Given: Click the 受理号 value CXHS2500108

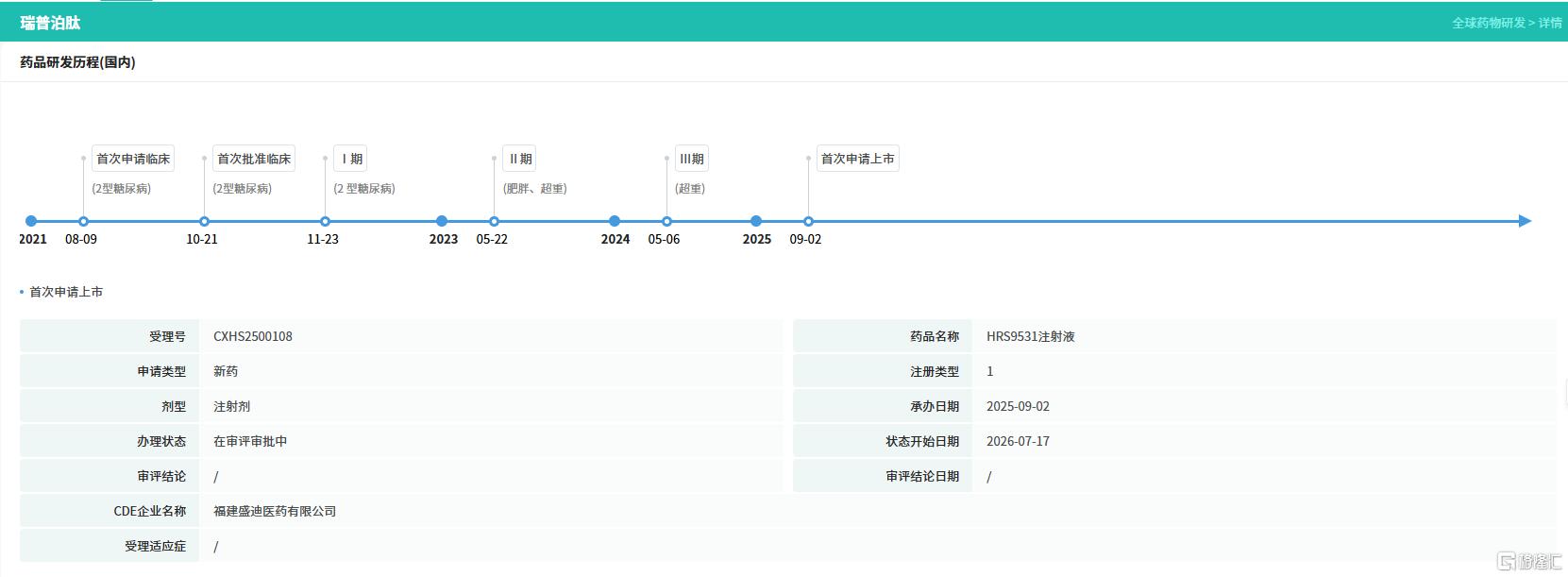Looking at the screenshot, I should tap(253, 336).
